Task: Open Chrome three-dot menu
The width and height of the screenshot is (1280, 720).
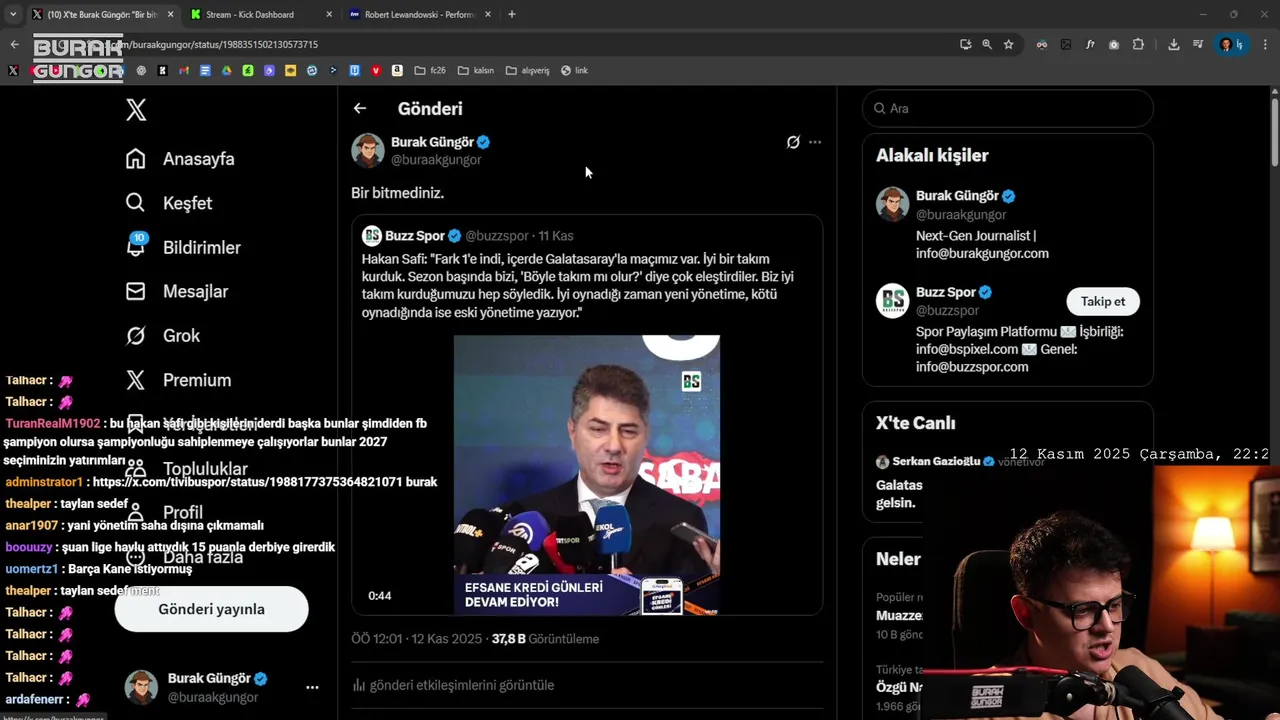Action: coord(1265,44)
